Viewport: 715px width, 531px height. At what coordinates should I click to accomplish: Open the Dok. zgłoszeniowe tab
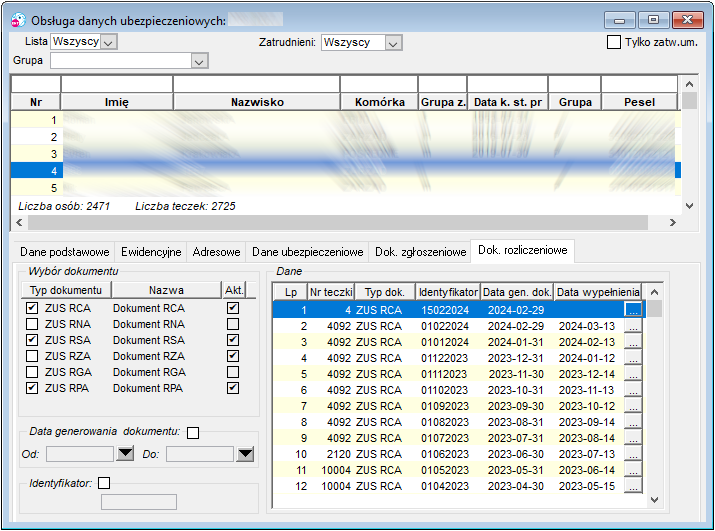420,252
